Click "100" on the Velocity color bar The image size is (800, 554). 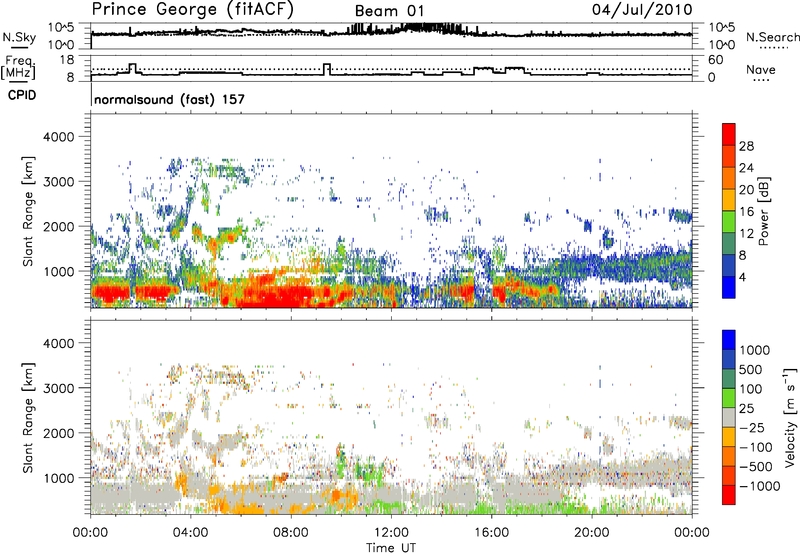pyautogui.click(x=751, y=389)
